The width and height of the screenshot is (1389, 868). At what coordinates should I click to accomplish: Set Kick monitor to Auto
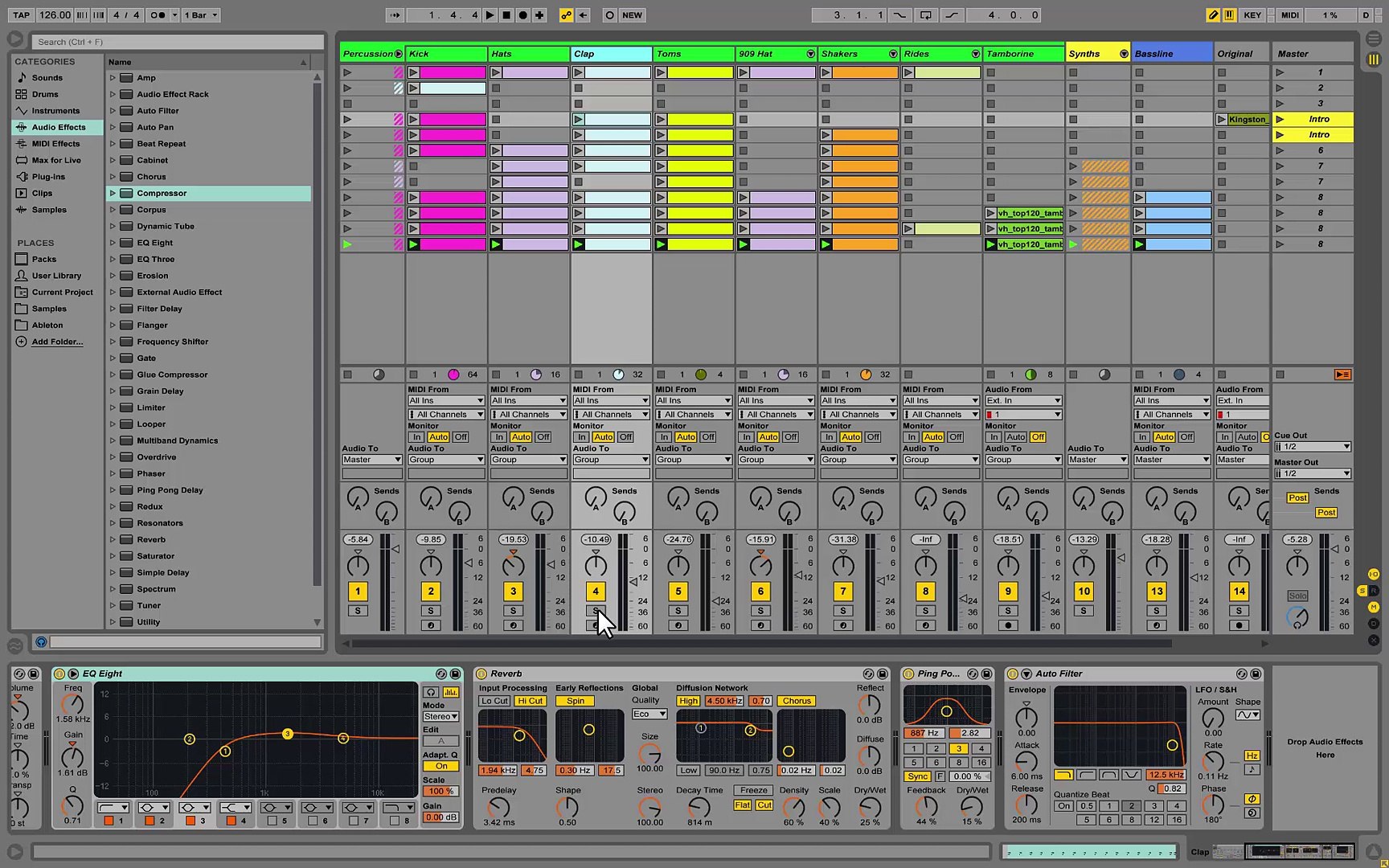point(438,437)
